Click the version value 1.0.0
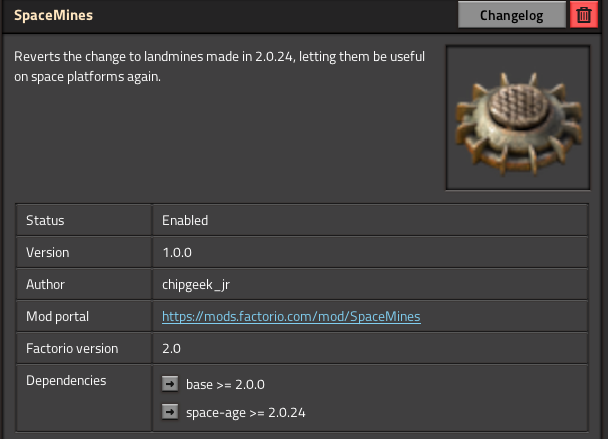Image resolution: width=608 pixels, height=439 pixels. click(x=177, y=252)
